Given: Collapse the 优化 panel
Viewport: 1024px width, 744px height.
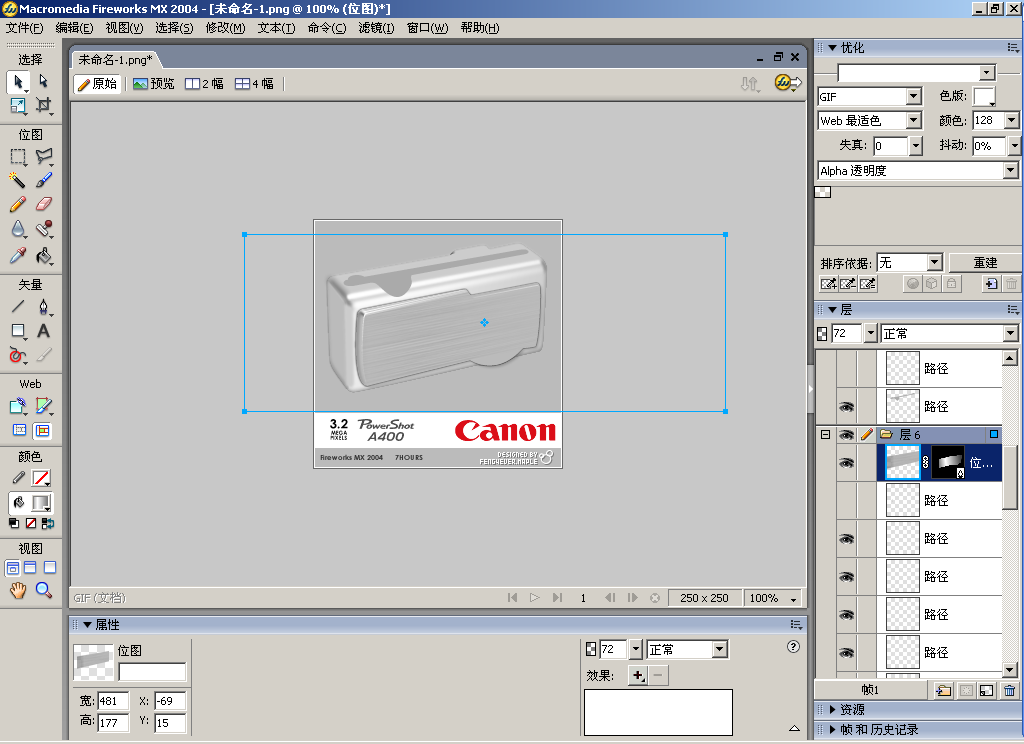Looking at the screenshot, I should coord(833,48).
